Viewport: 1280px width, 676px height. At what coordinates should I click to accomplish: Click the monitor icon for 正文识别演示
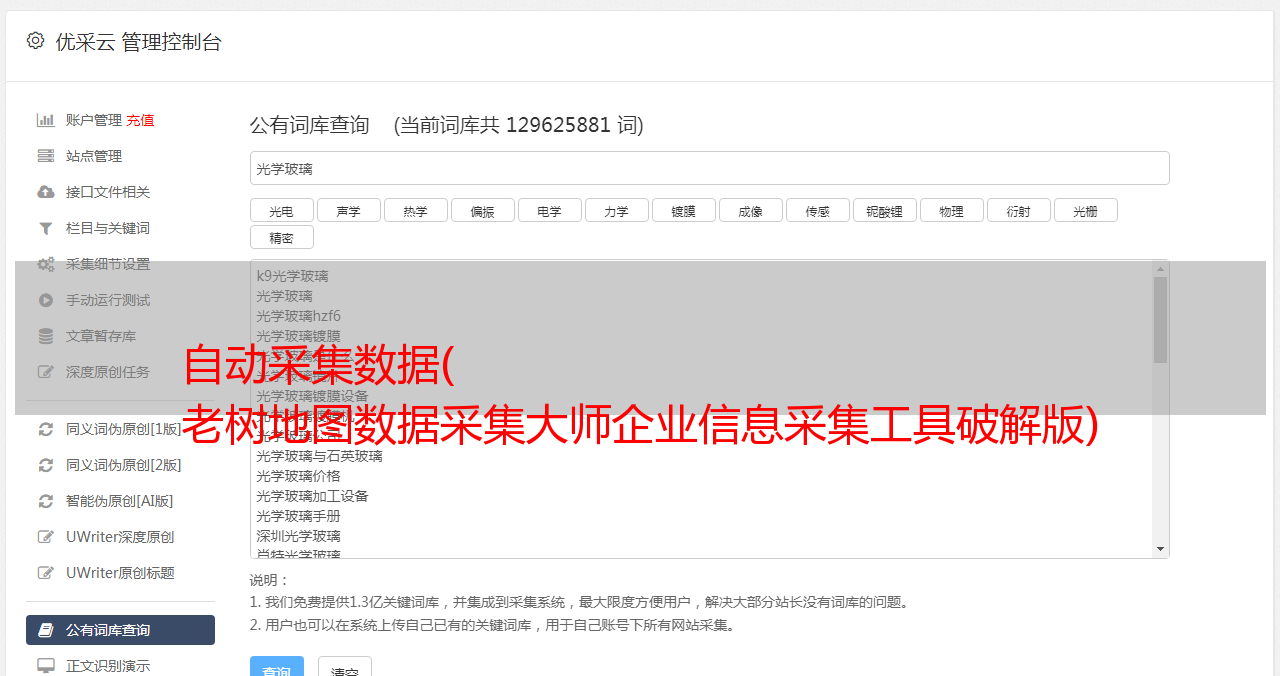pyautogui.click(x=46, y=665)
